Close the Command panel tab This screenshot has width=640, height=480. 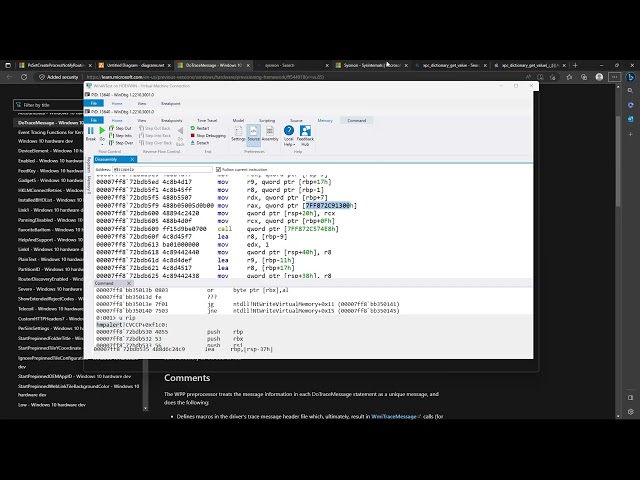(x=129, y=283)
